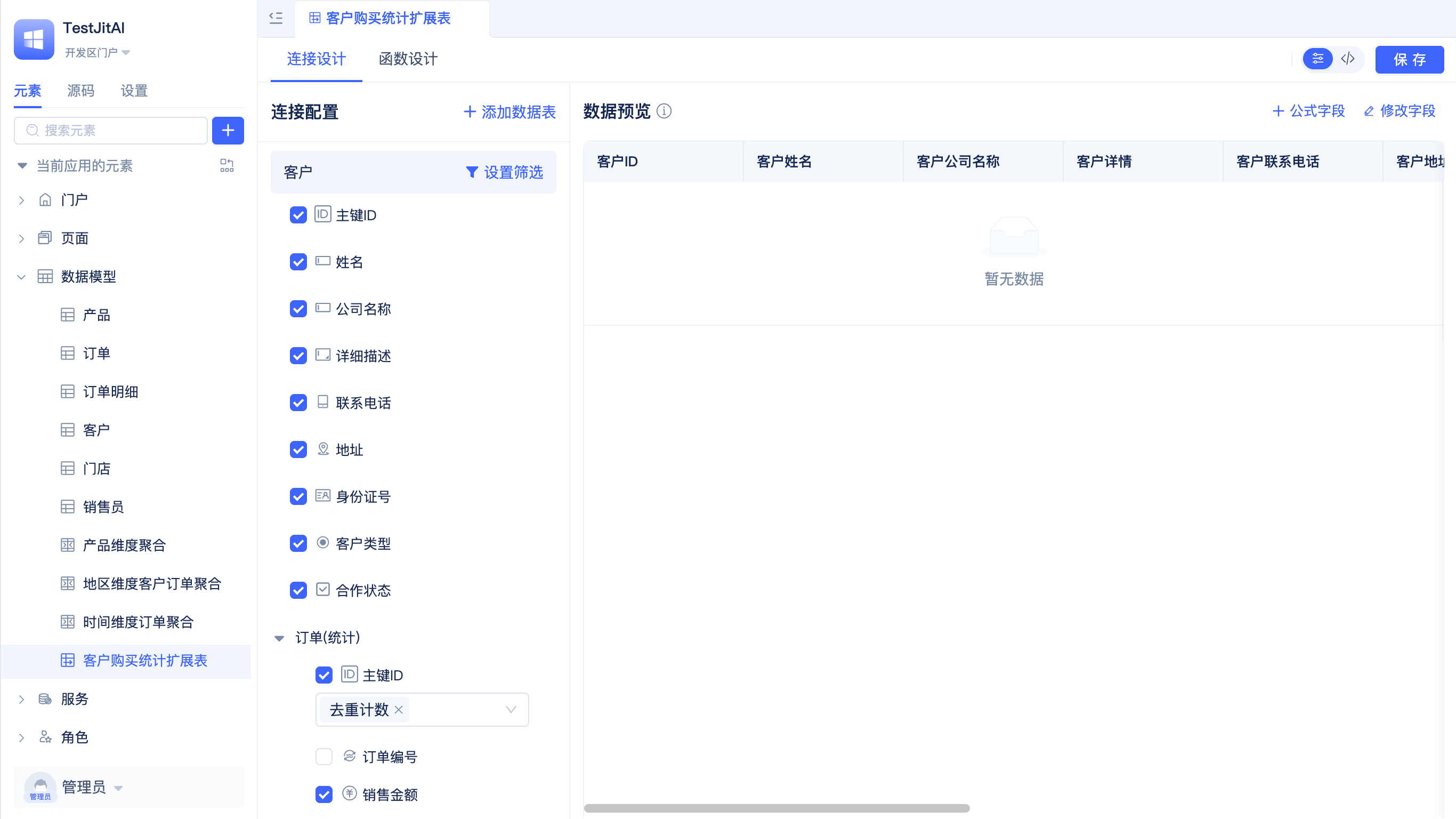1456x819 pixels.
Task: Click the 地址 location pin icon
Action: 323,449
